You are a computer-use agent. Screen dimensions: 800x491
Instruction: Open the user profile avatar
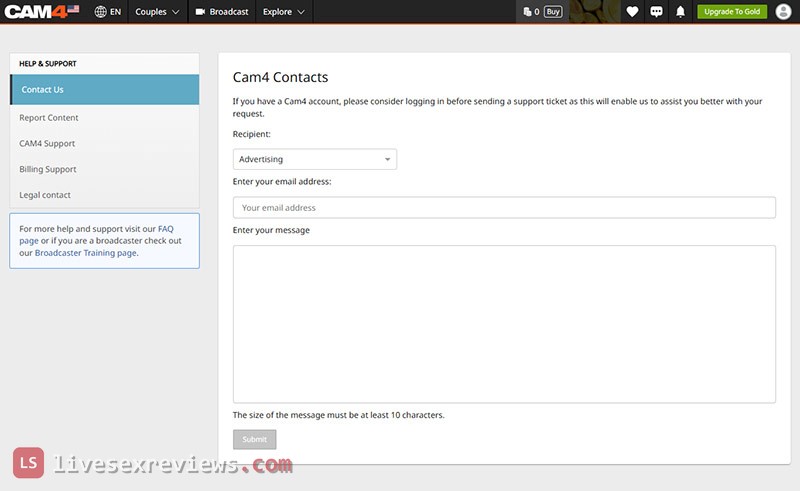coord(783,11)
